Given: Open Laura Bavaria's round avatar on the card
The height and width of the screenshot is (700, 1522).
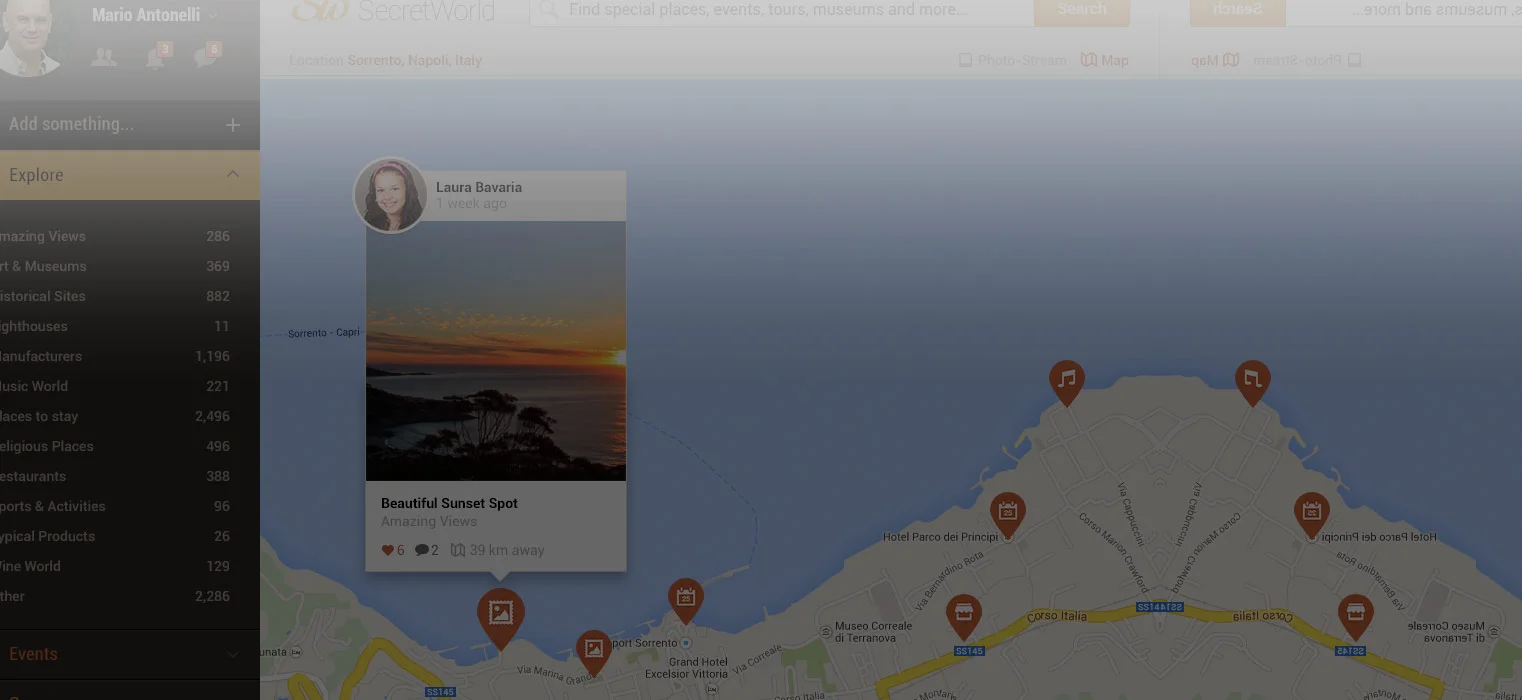Looking at the screenshot, I should [x=391, y=195].
